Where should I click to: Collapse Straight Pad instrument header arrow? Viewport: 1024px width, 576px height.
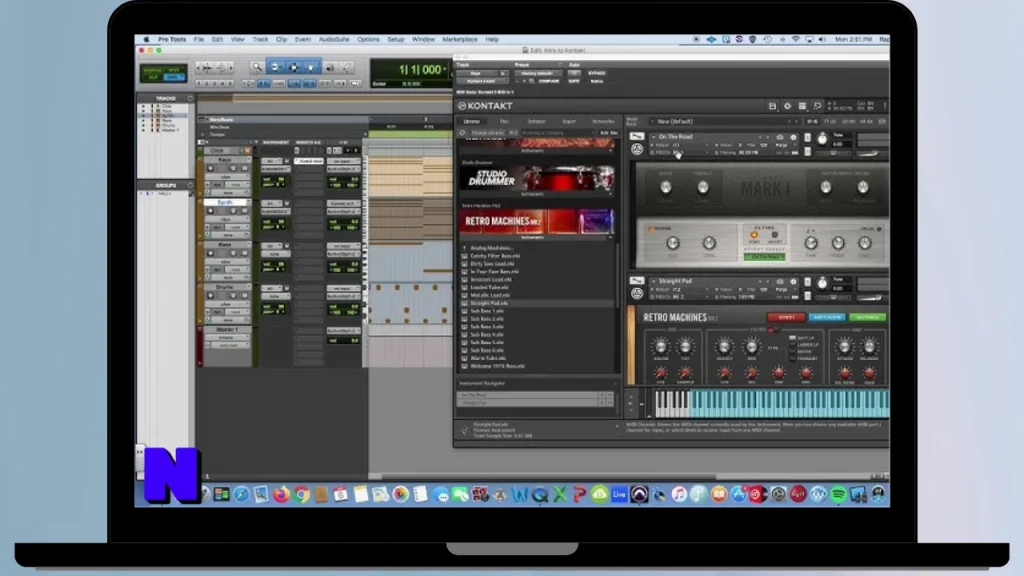654,281
